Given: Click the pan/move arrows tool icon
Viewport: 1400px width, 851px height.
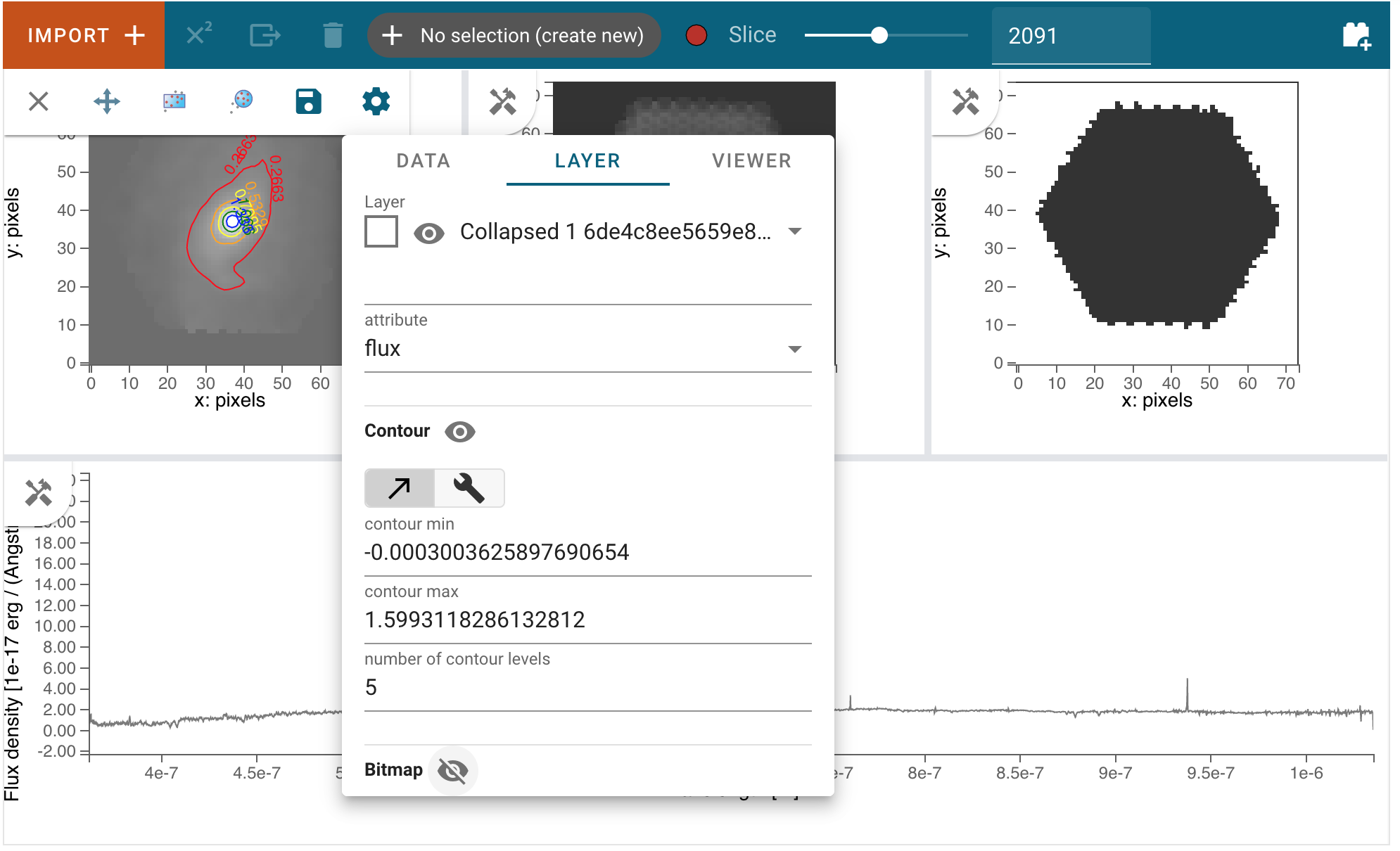Looking at the screenshot, I should [x=107, y=102].
